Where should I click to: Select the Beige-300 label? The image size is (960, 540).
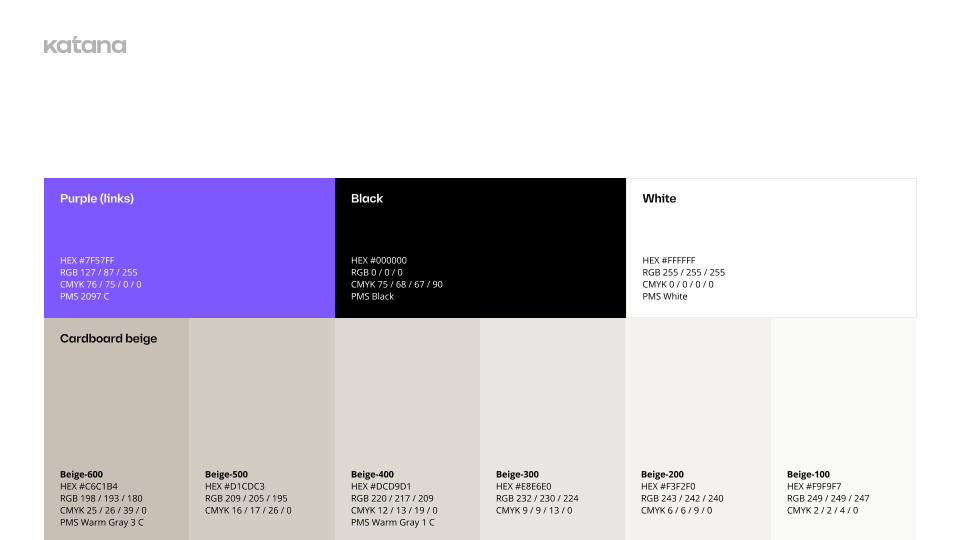[517, 475]
